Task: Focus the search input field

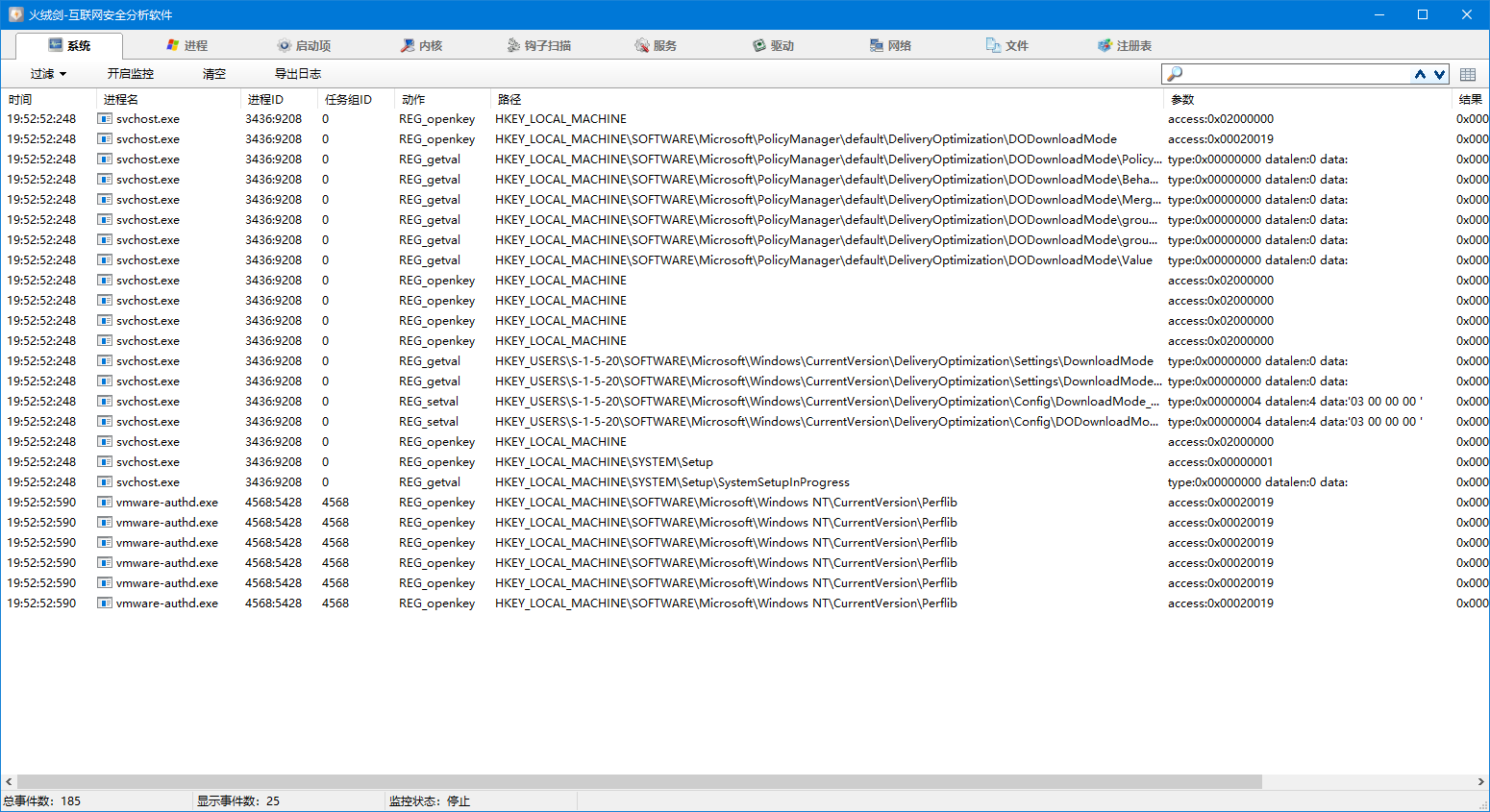Action: point(1297,74)
